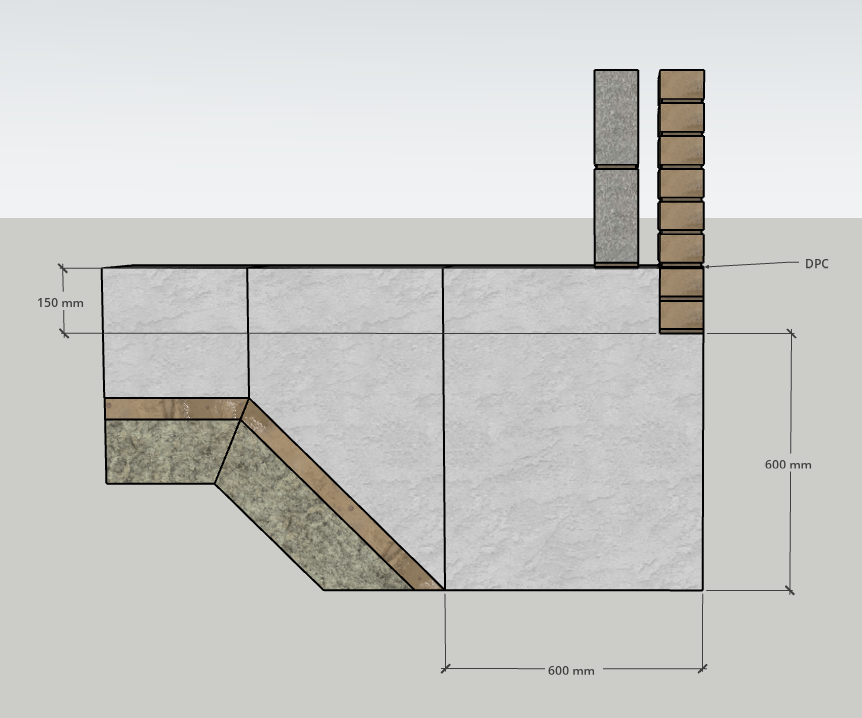The image size is (862, 718).
Task: Click the second brick from the top
Action: (x=681, y=118)
